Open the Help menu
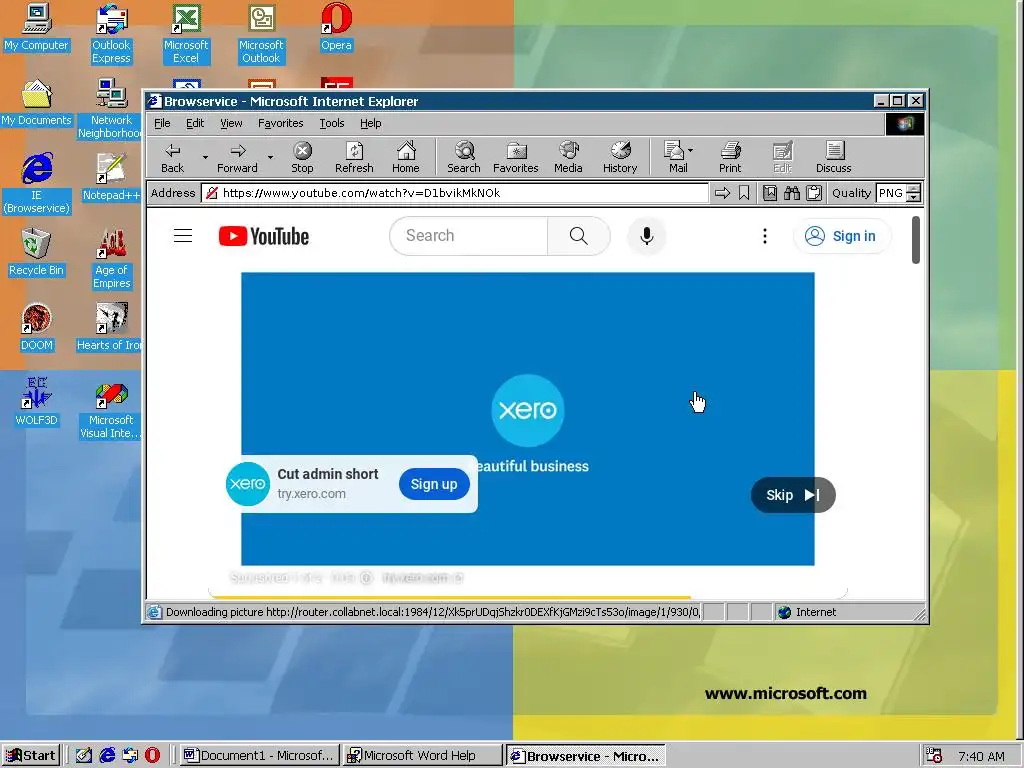The image size is (1024, 768). pyautogui.click(x=370, y=123)
